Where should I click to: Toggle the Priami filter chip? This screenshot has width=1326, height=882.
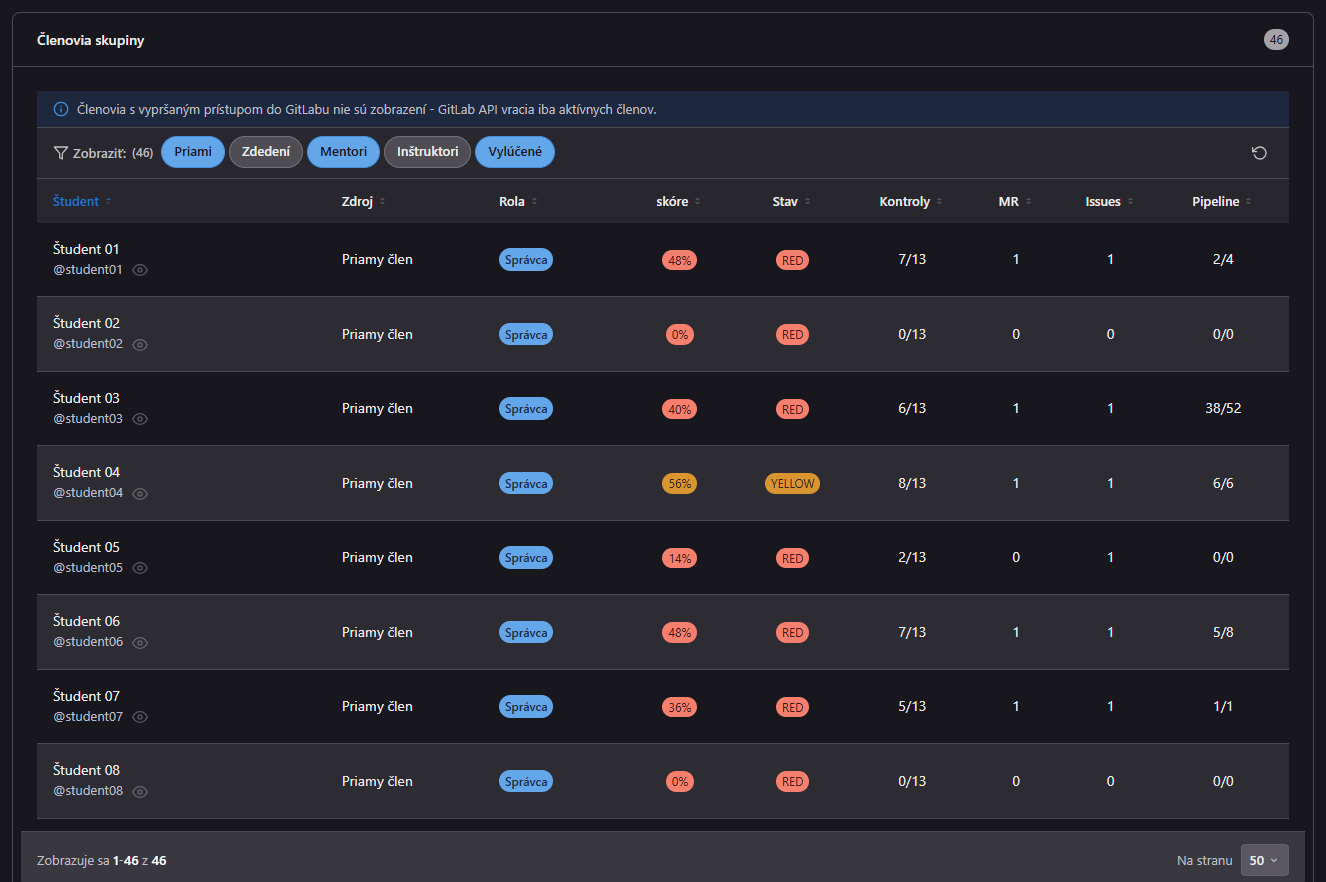tap(193, 152)
